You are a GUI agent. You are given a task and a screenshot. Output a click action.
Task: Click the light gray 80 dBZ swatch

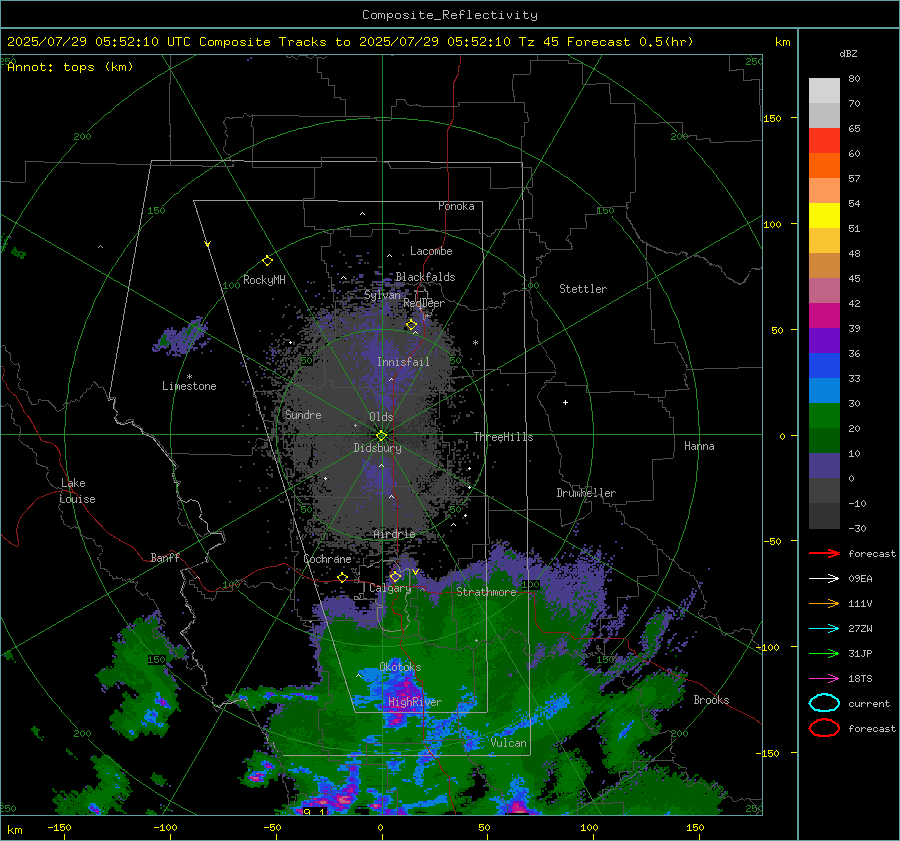click(824, 91)
